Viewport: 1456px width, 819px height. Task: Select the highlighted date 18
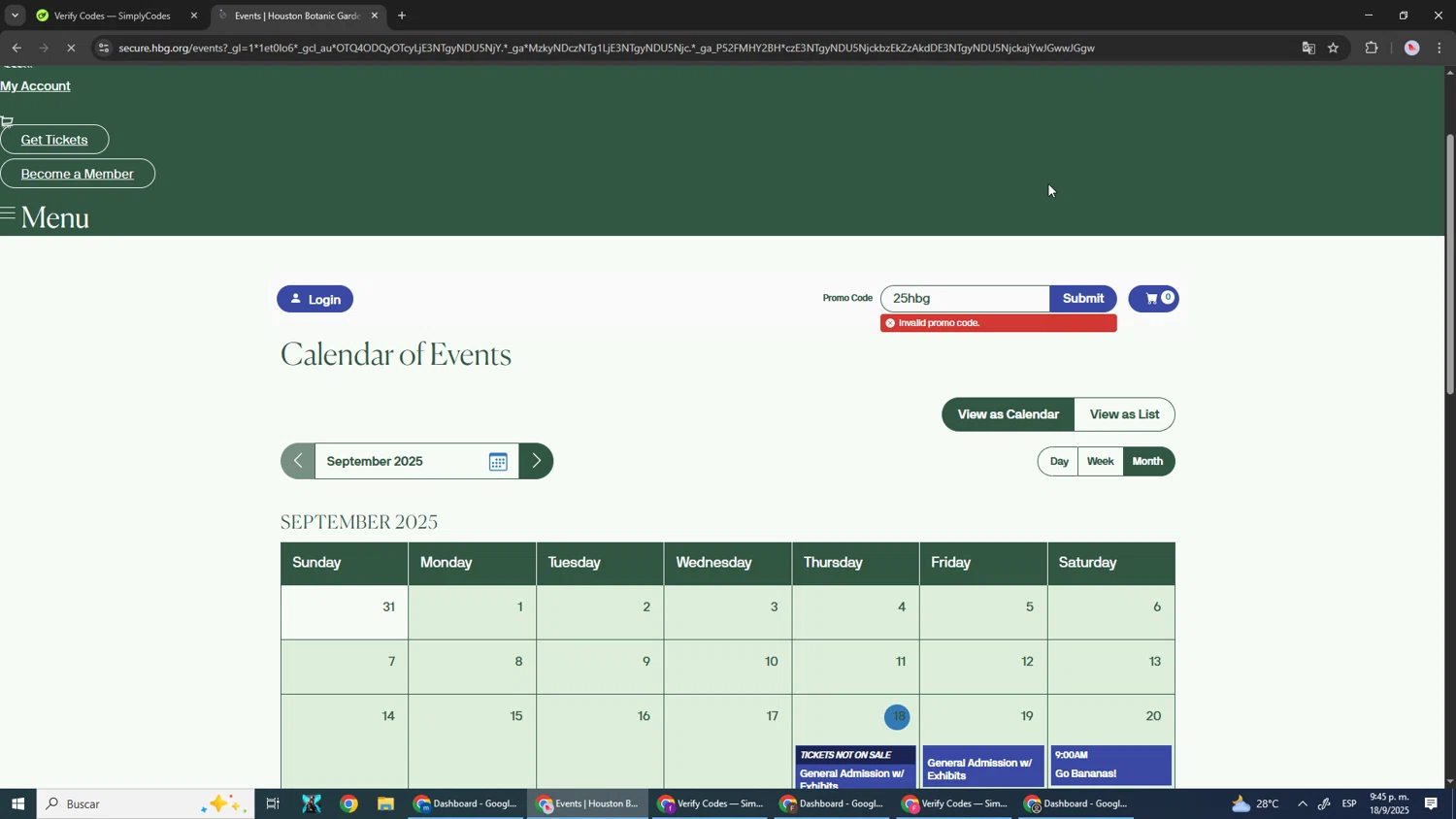click(898, 717)
